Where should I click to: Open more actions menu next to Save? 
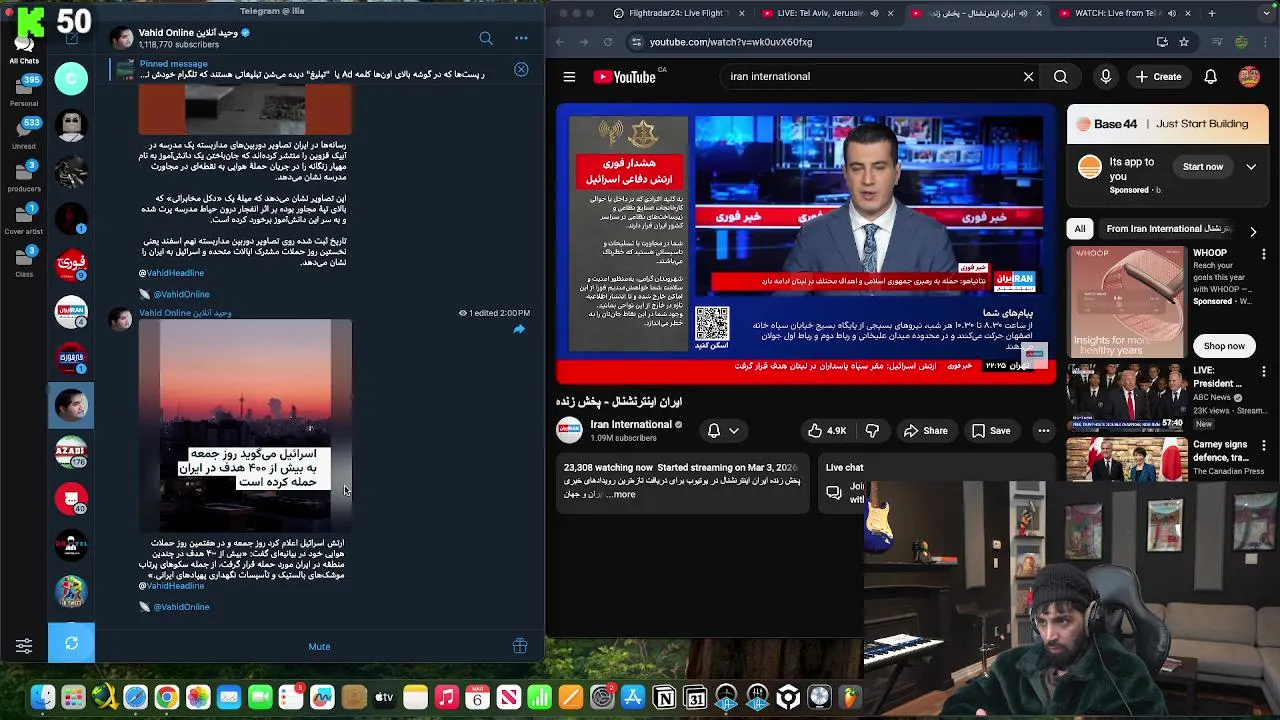[x=1043, y=431]
